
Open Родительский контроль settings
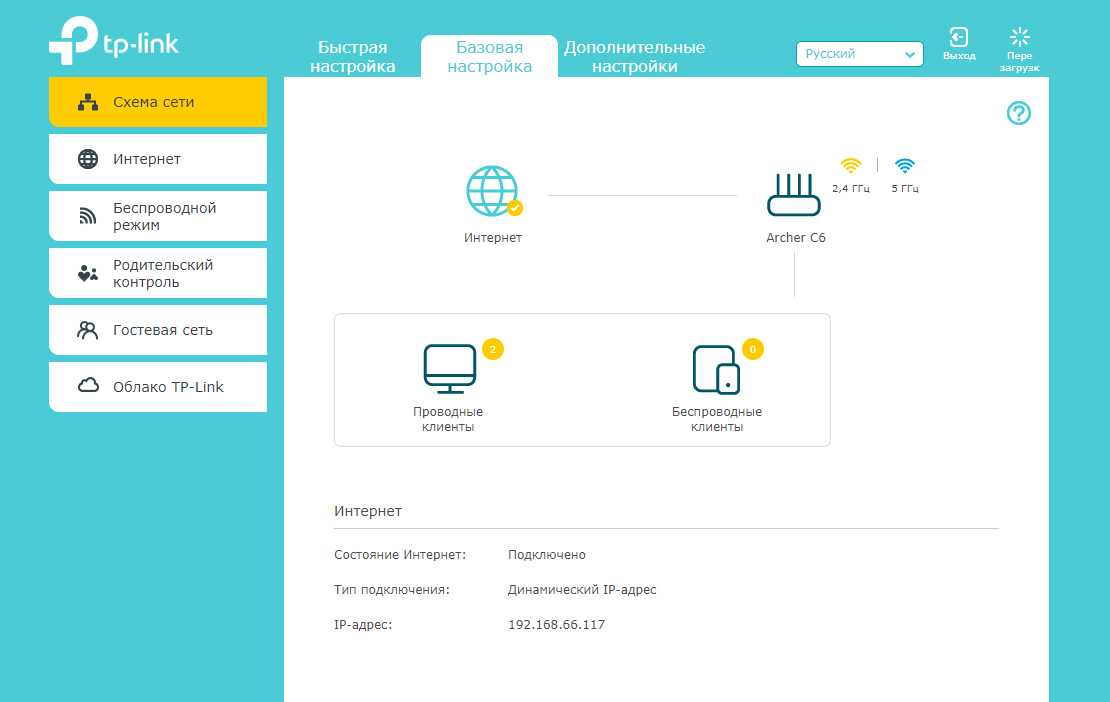tap(158, 273)
